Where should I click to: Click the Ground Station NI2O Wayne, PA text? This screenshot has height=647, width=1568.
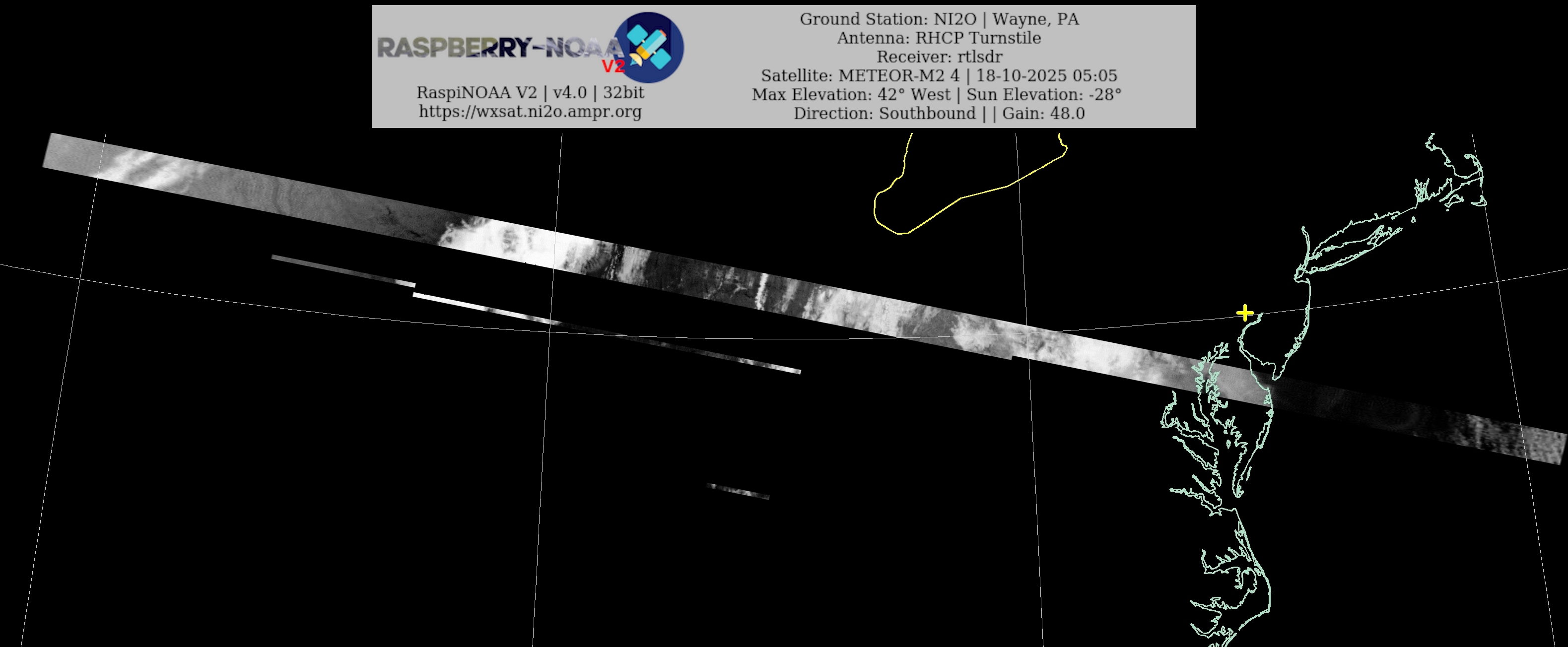(x=939, y=19)
